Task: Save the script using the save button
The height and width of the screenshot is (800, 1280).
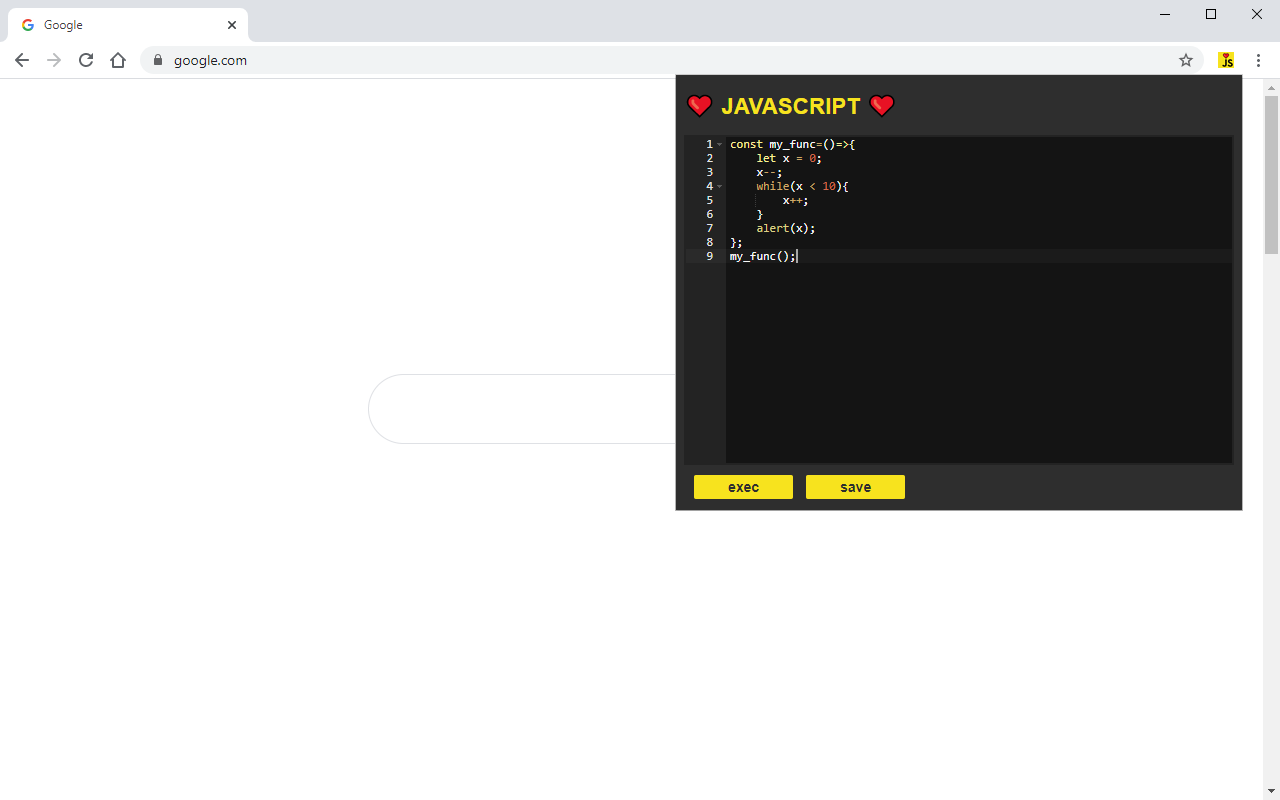Action: tap(855, 487)
